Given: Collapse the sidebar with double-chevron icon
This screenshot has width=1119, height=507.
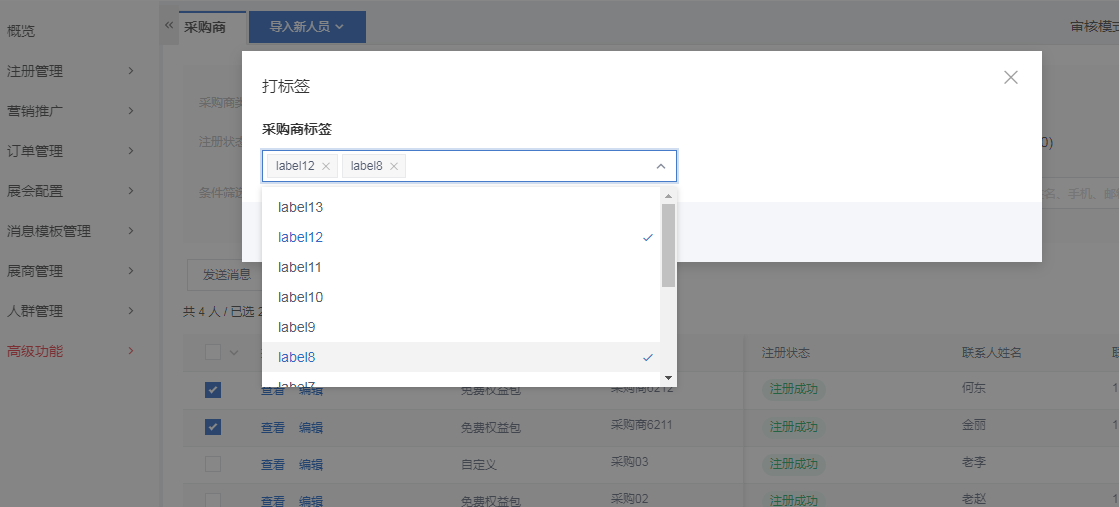Looking at the screenshot, I should coord(169,25).
